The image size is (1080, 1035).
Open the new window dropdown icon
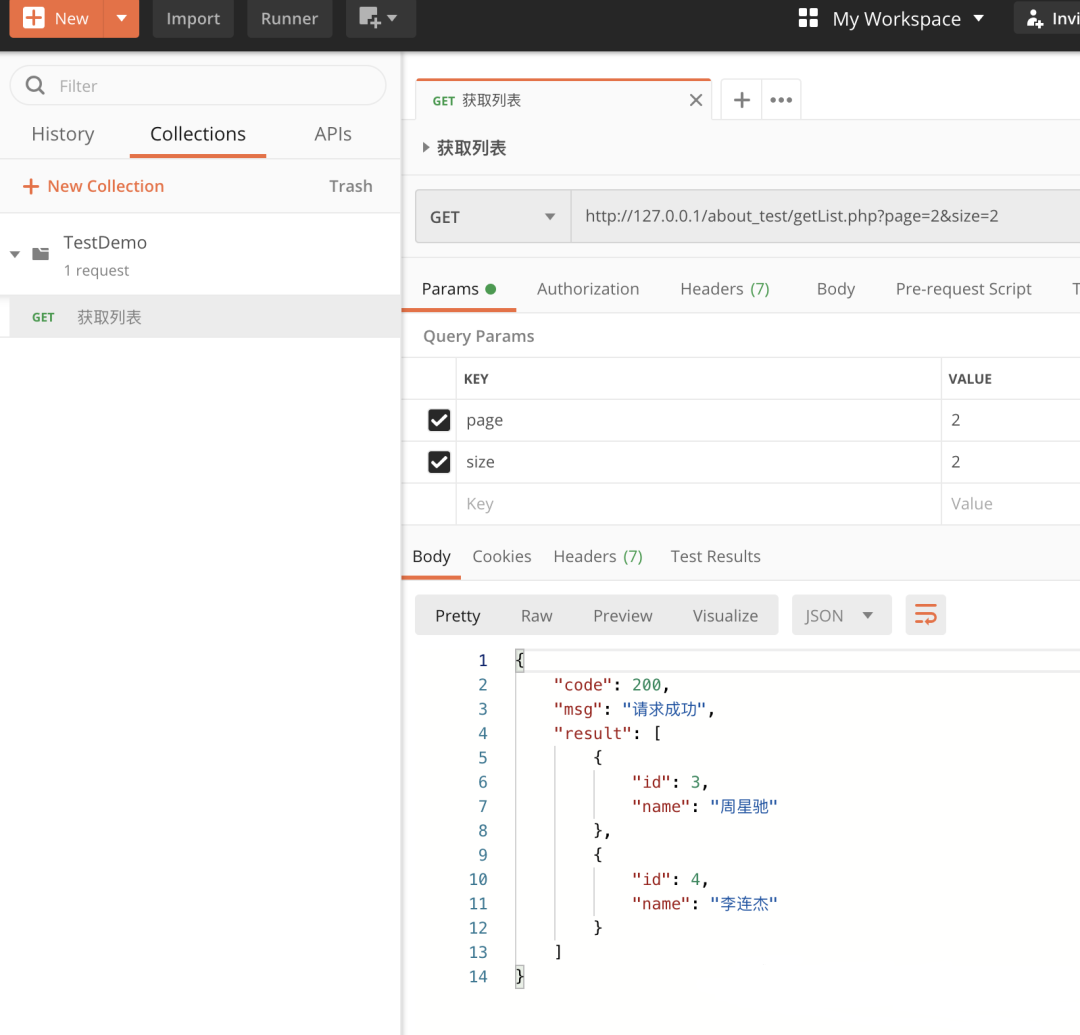click(380, 18)
